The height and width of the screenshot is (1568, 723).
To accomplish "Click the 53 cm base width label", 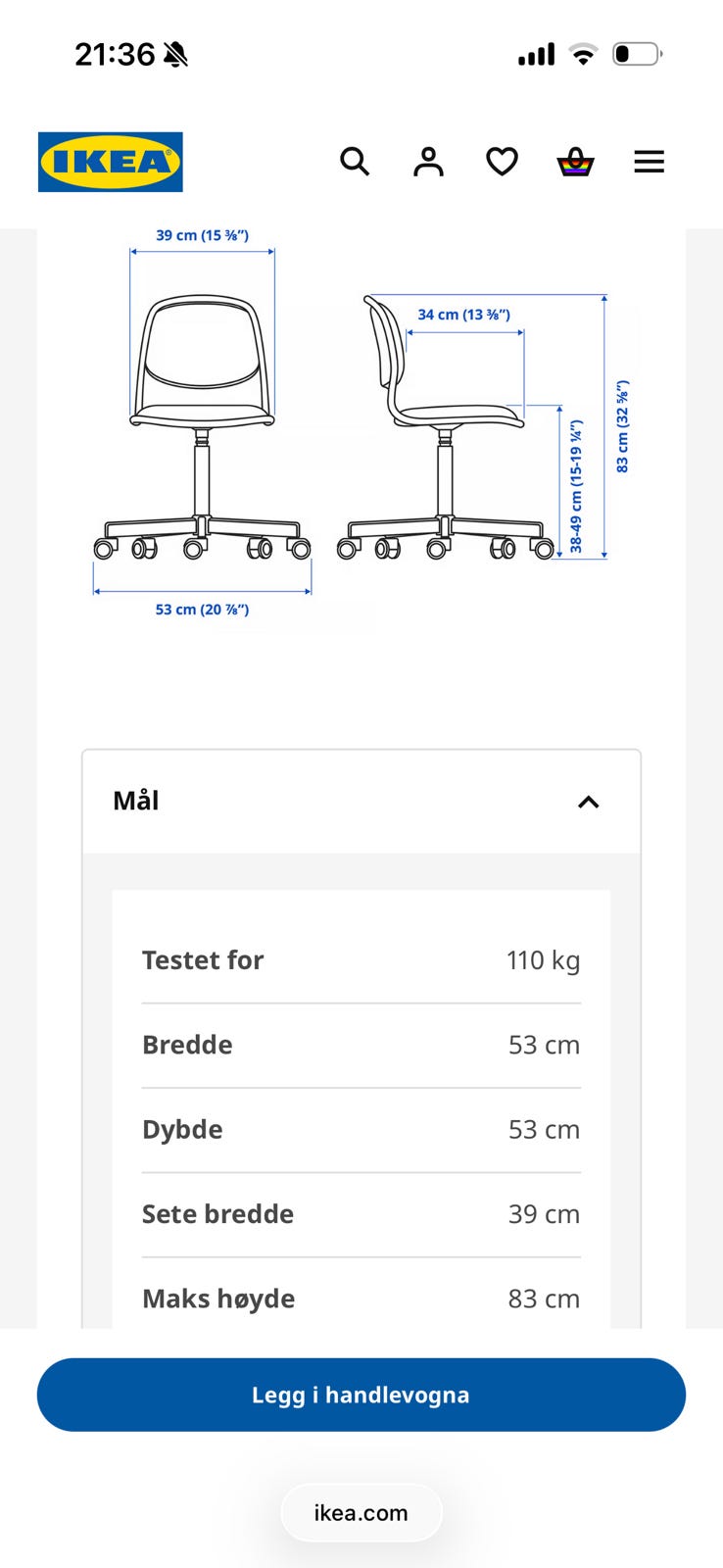I will tap(203, 610).
